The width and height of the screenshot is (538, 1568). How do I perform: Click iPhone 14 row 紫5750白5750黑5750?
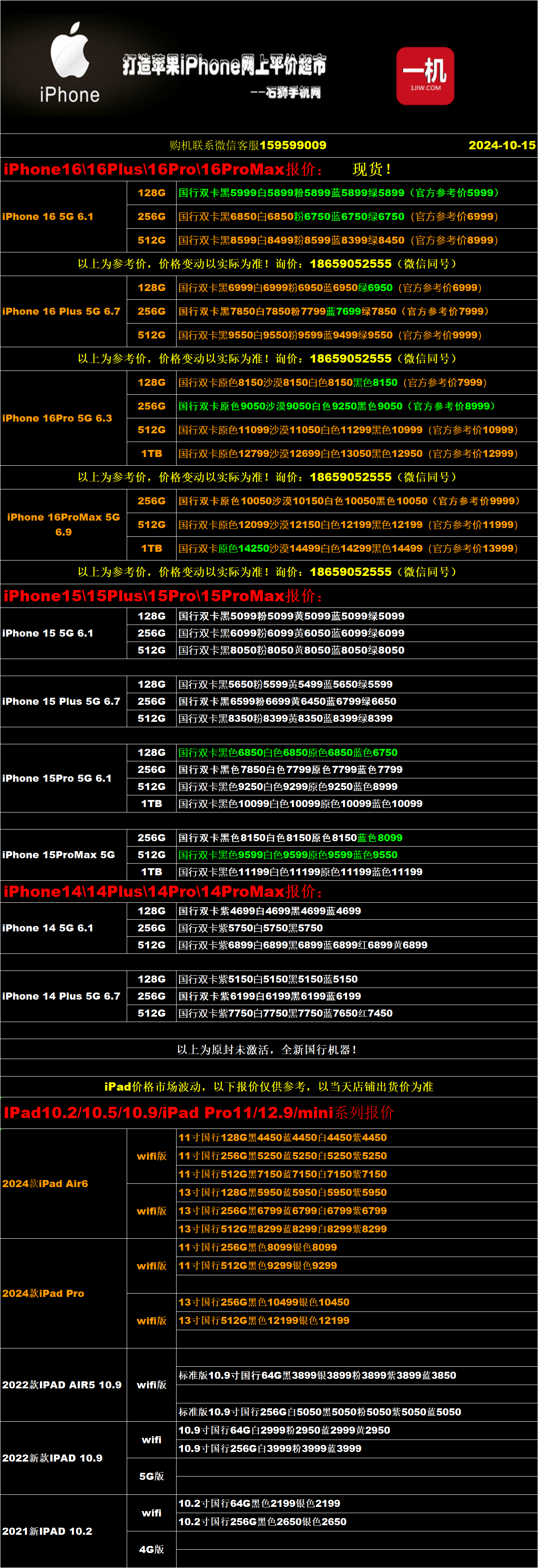[x=357, y=928]
